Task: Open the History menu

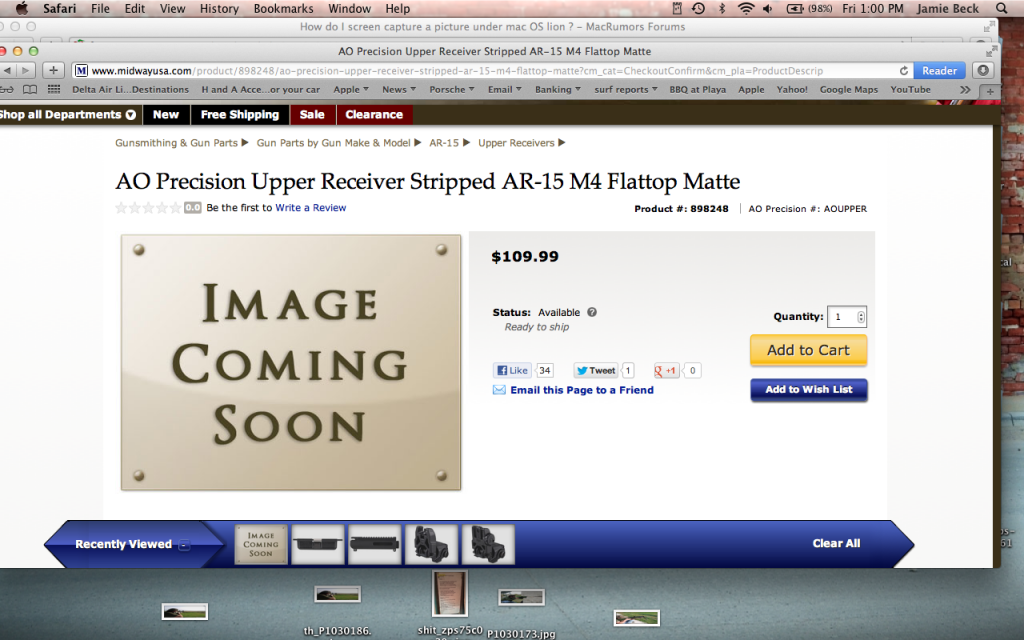Action: pyautogui.click(x=219, y=8)
